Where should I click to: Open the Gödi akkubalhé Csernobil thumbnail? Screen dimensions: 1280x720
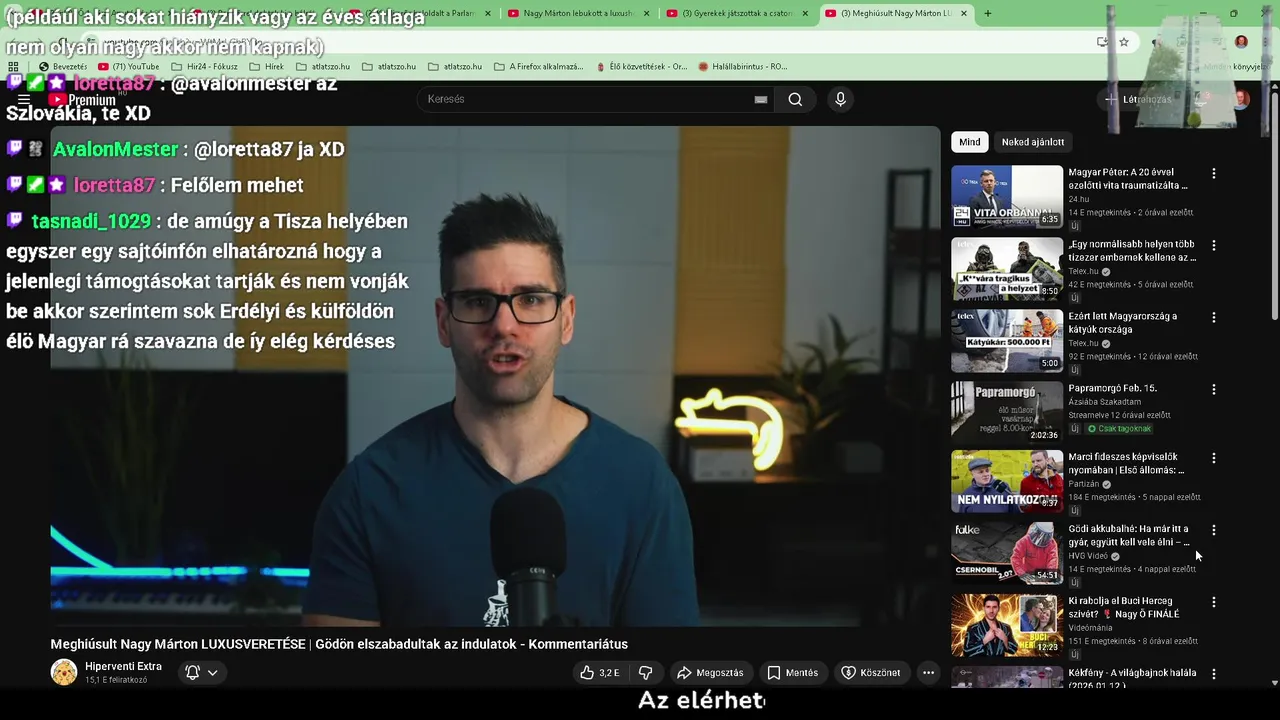click(x=1007, y=553)
